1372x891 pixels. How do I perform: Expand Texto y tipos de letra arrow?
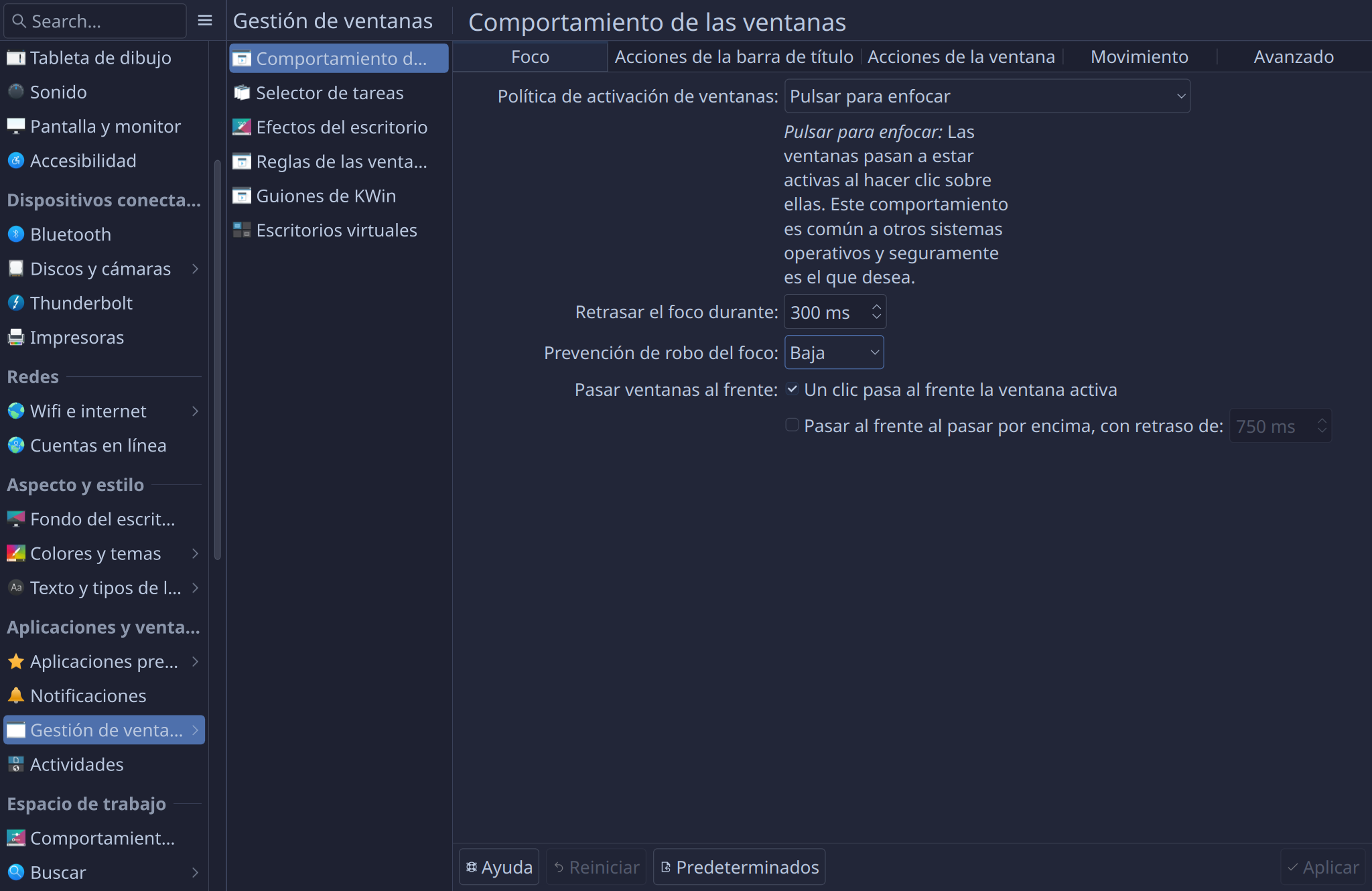coord(195,588)
